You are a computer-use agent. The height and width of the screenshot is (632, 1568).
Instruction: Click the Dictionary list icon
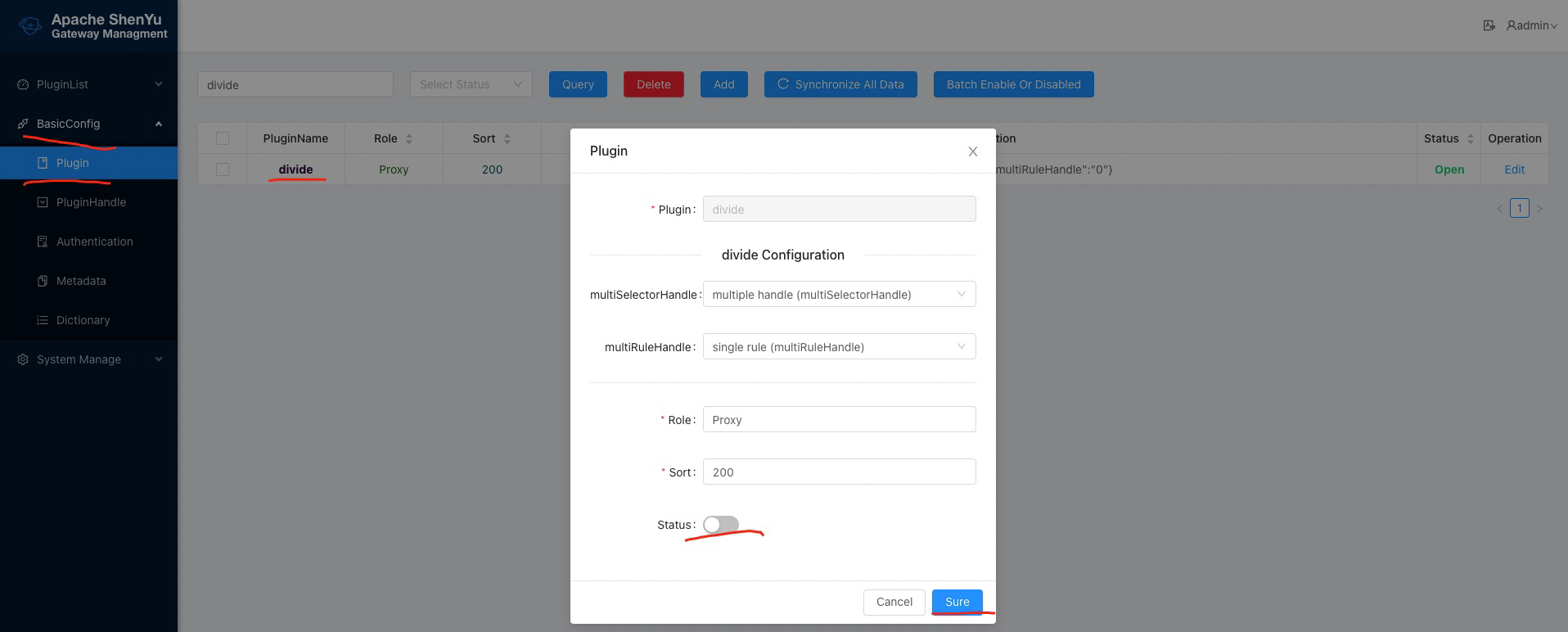[x=43, y=320]
